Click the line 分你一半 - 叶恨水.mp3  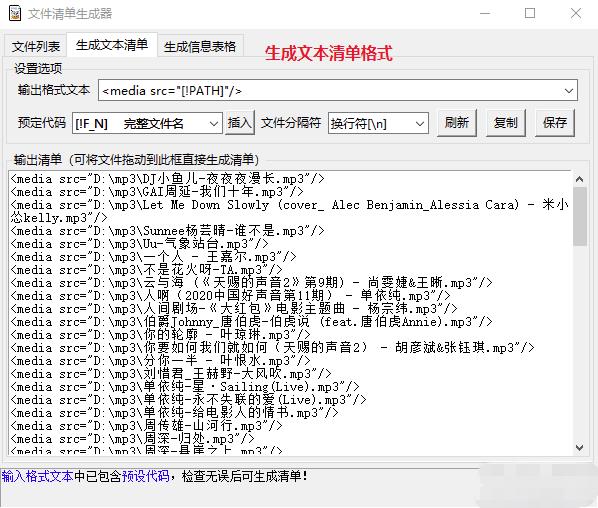tap(161, 360)
